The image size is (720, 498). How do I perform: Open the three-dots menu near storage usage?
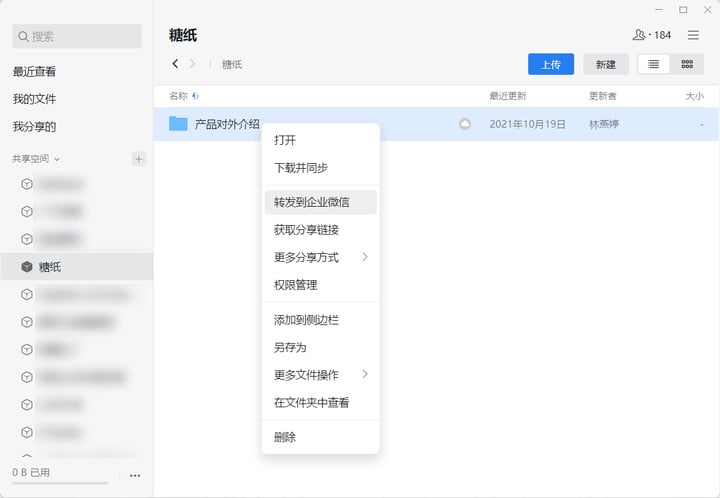pyautogui.click(x=135, y=476)
